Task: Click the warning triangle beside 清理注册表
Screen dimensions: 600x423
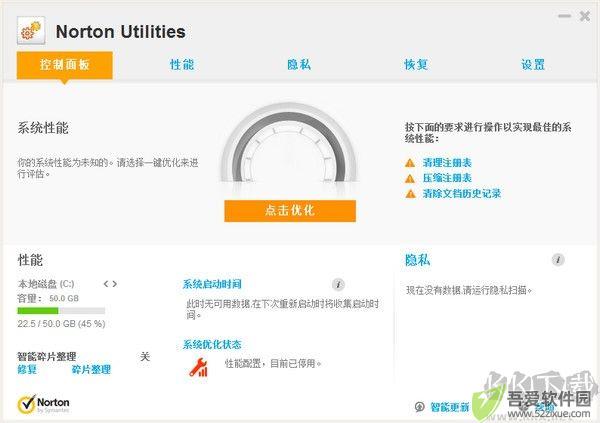Action: 410,163
